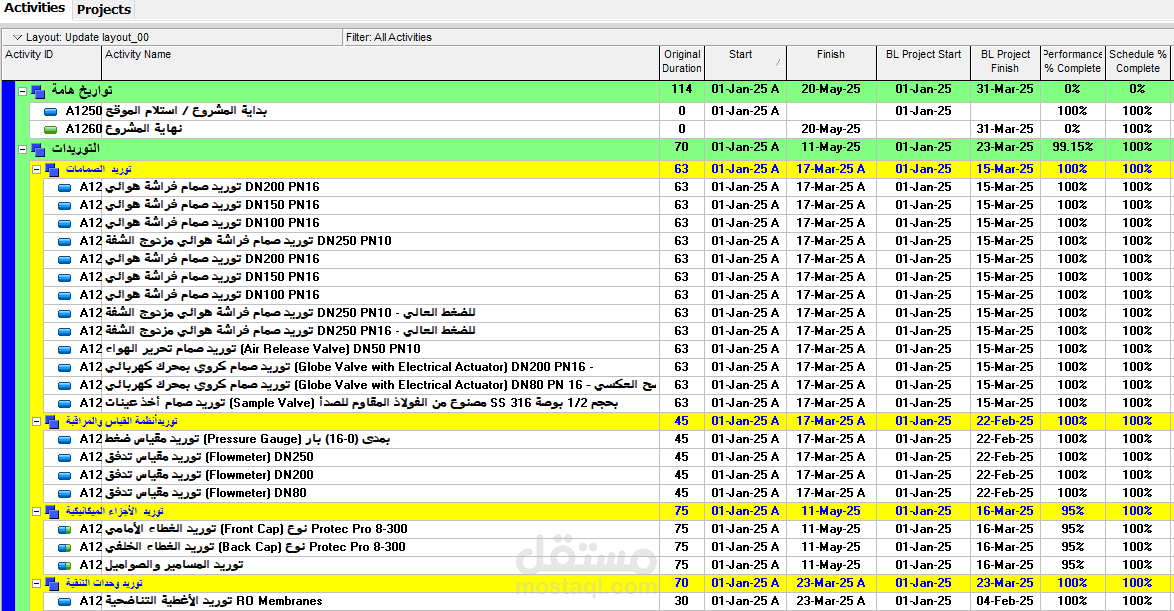Click the Start column header
This screenshot has width=1174, height=611.
[x=745, y=62]
